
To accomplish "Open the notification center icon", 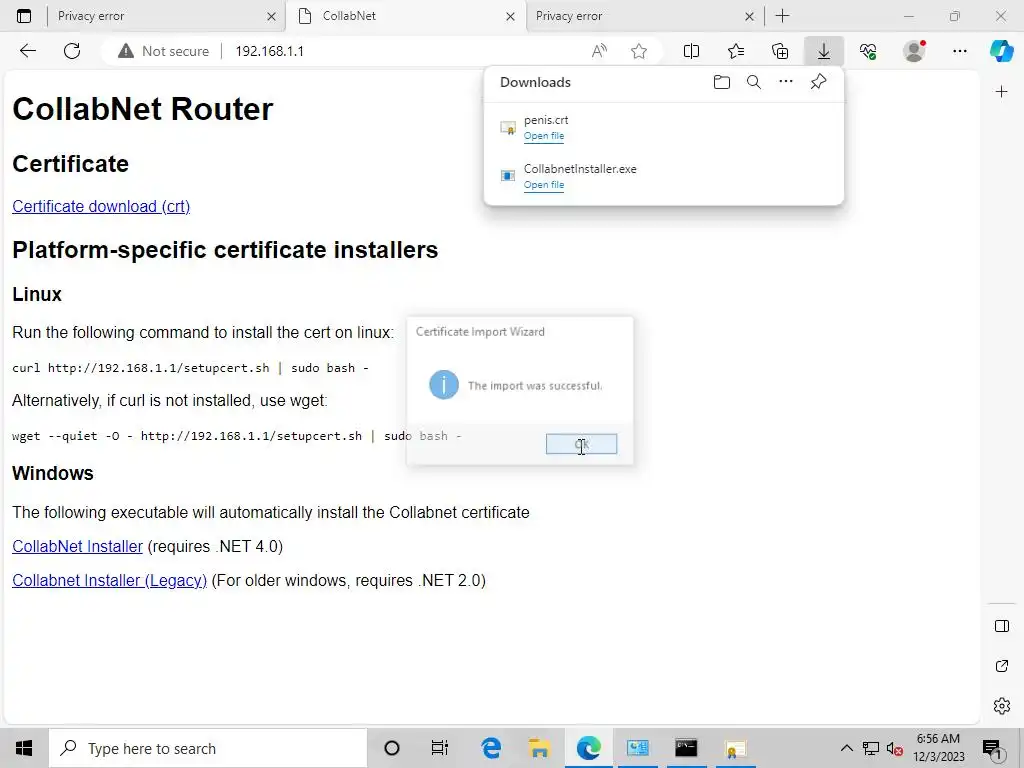I will [x=992, y=748].
